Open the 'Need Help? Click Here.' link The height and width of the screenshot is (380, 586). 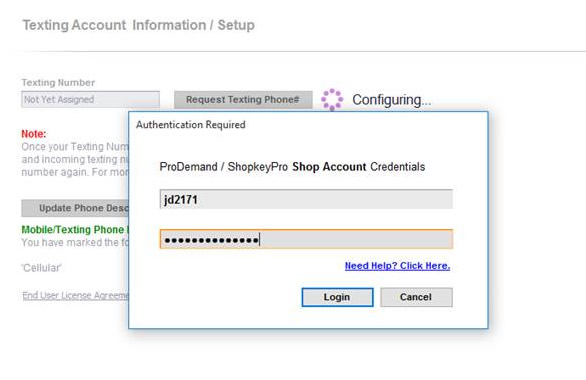[x=397, y=266]
